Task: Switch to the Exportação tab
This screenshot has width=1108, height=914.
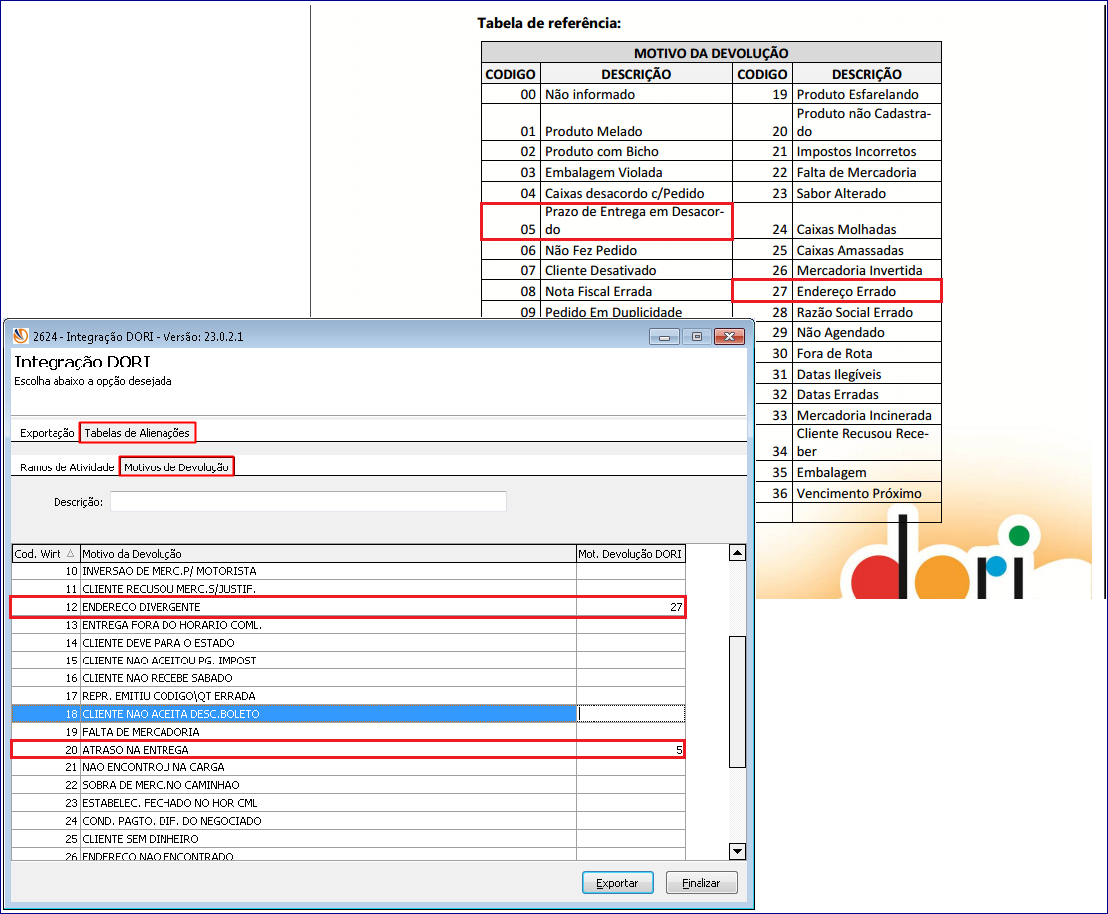Action: tap(47, 433)
